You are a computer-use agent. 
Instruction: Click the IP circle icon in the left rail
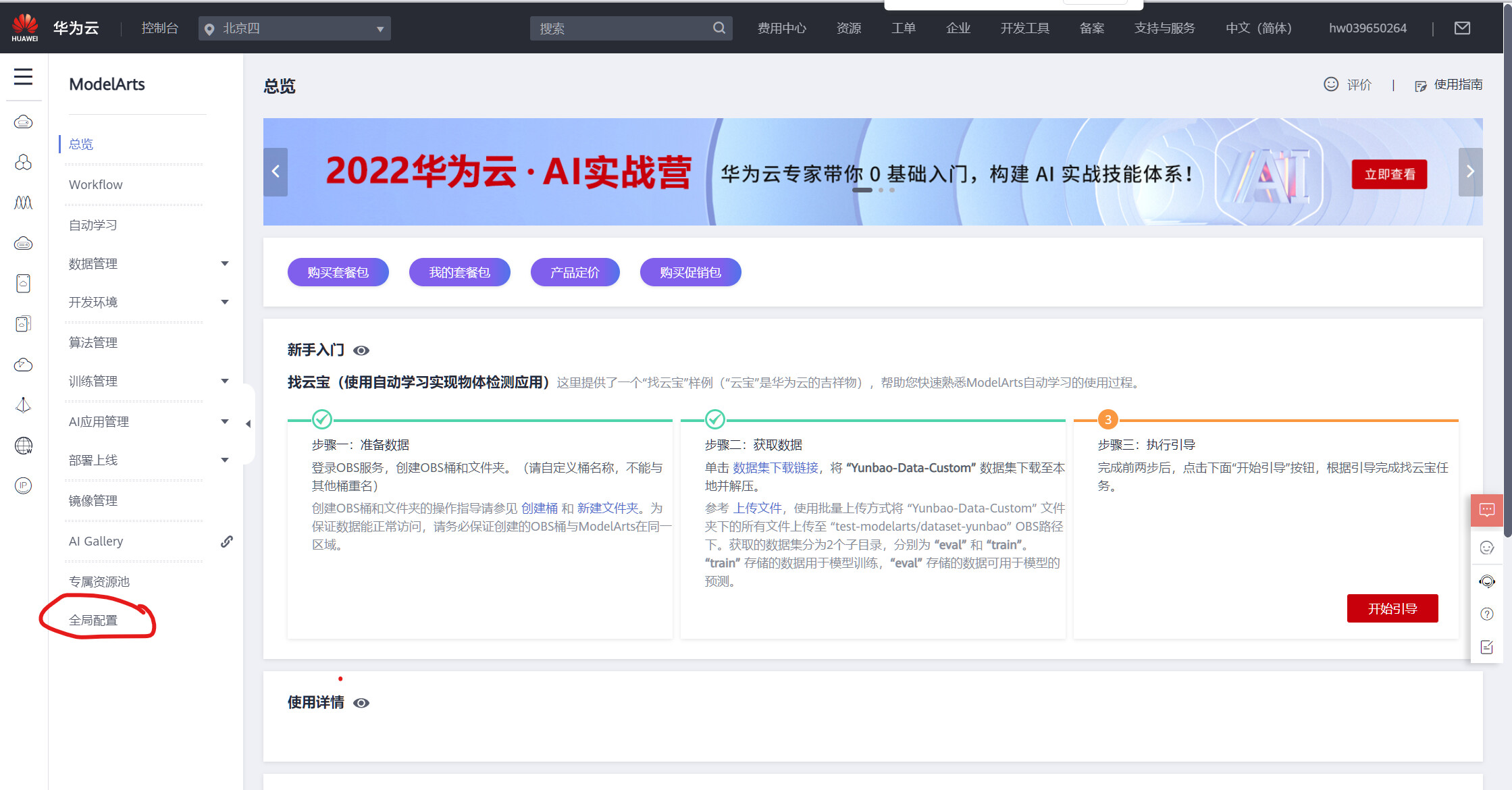tap(23, 485)
